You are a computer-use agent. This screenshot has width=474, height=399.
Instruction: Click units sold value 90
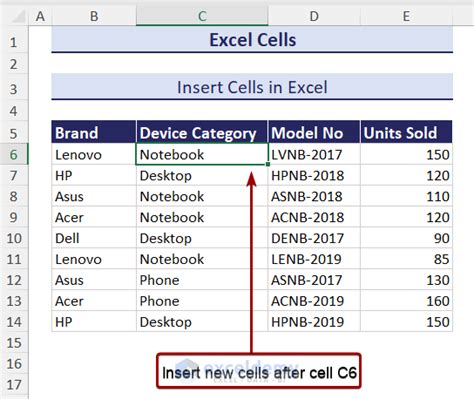coord(406,238)
